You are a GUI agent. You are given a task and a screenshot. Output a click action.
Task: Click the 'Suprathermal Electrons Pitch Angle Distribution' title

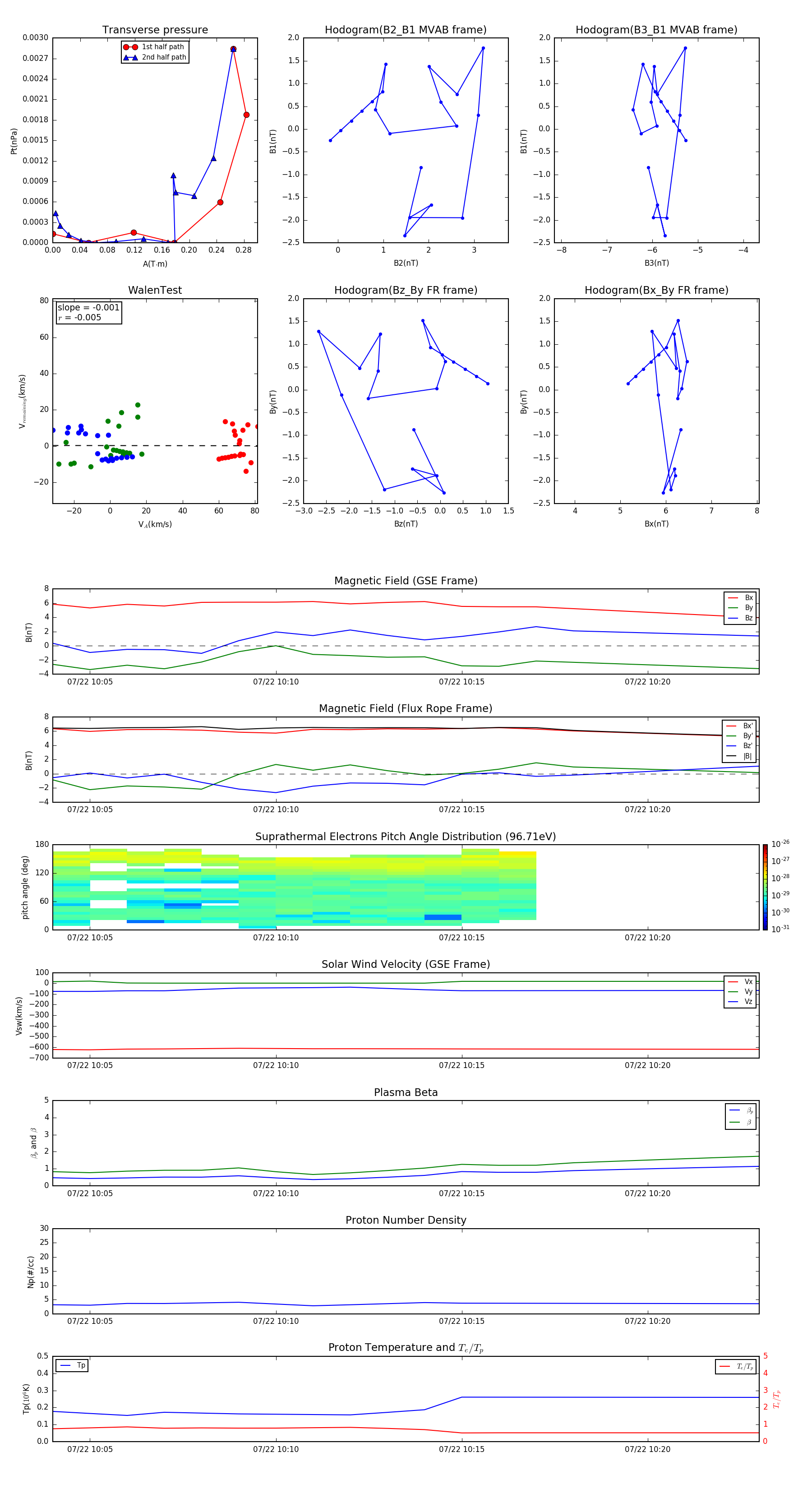click(x=406, y=837)
